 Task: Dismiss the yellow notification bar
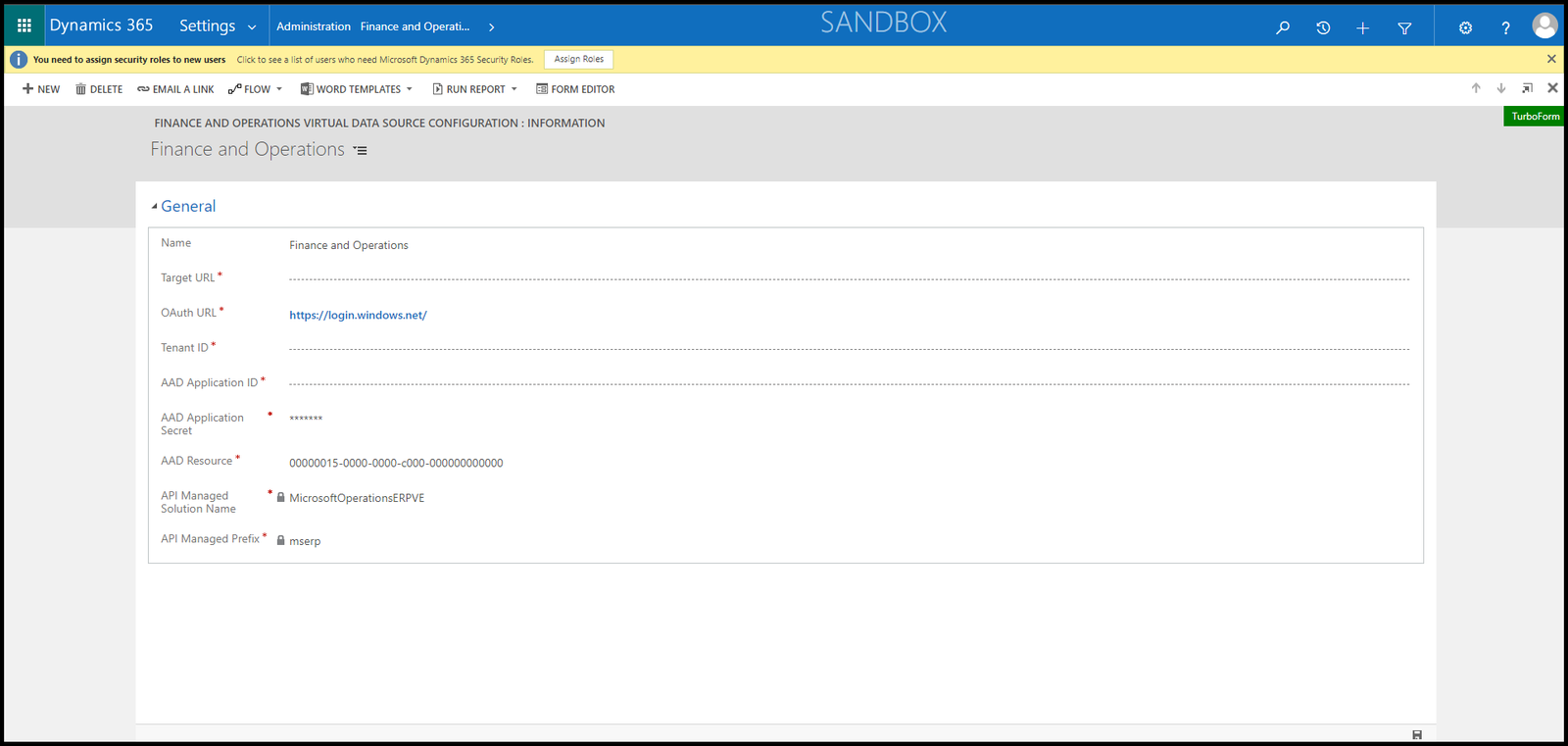click(1551, 59)
